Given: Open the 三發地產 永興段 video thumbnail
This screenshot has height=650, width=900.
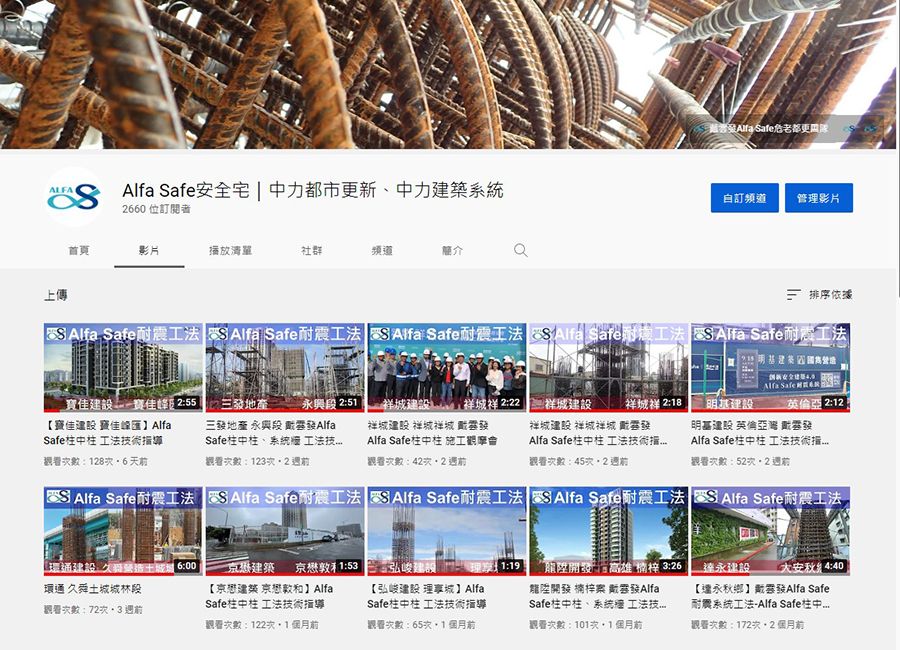Looking at the screenshot, I should coord(284,367).
